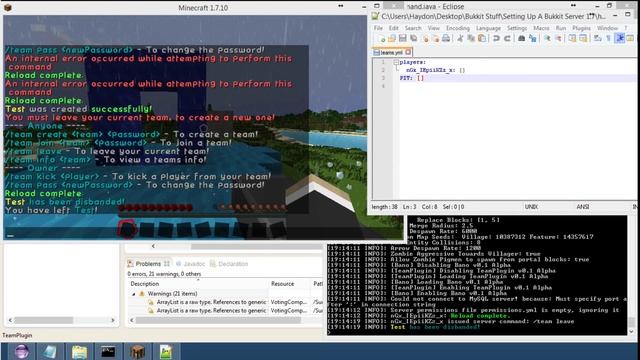Open Find using the binoculars icon
This screenshot has width=640, height=360.
[521, 38]
